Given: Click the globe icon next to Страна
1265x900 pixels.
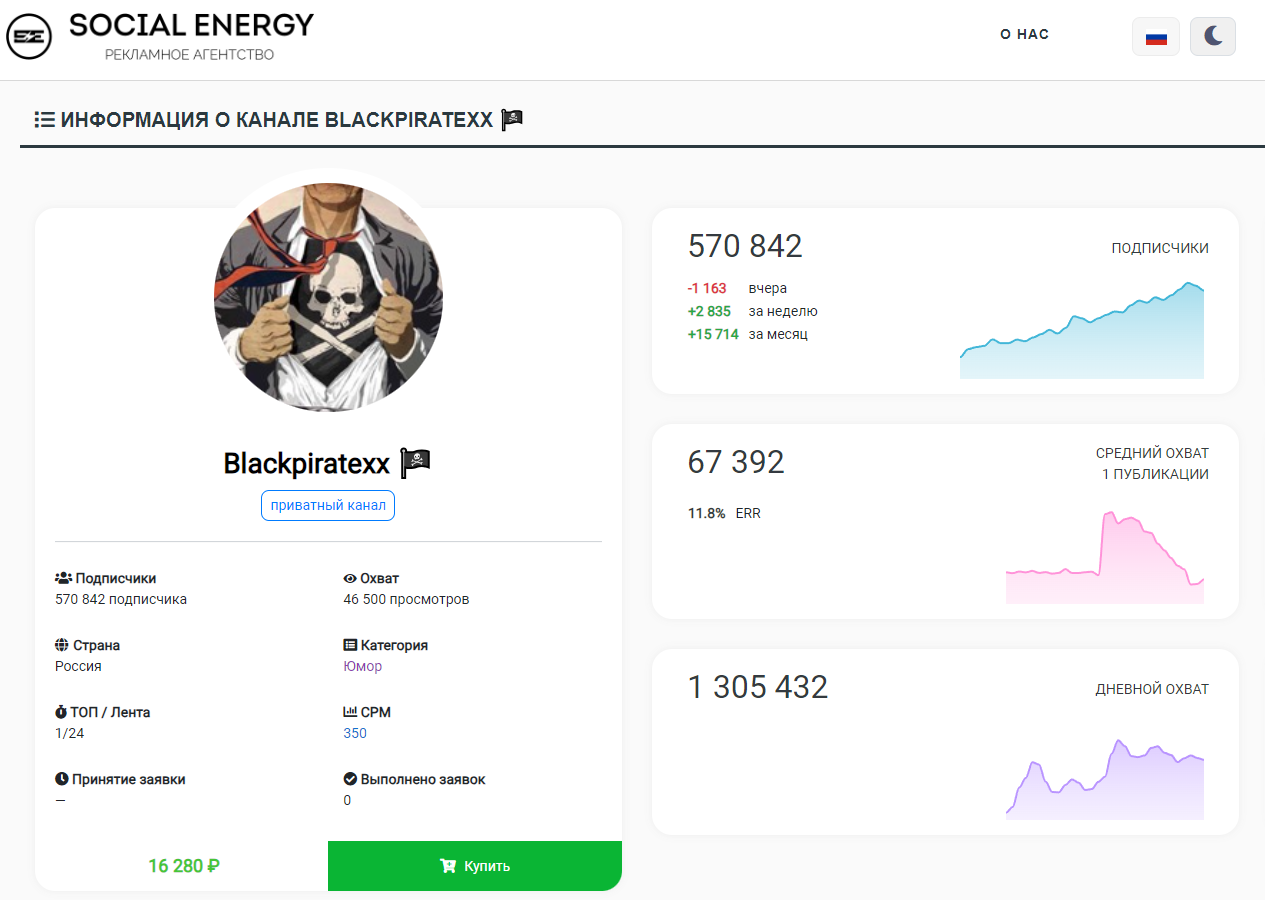Looking at the screenshot, I should pyautogui.click(x=62, y=645).
